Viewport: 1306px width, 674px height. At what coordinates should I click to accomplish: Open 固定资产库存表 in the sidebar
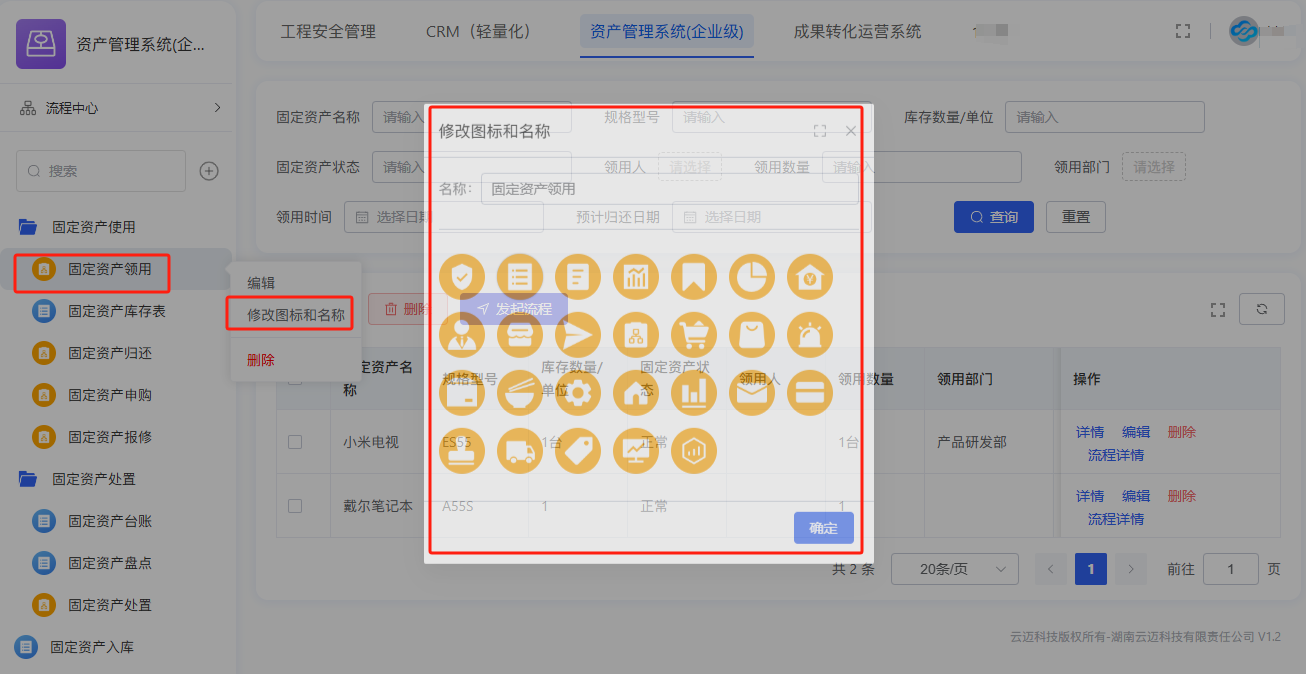pyautogui.click(x=116, y=311)
